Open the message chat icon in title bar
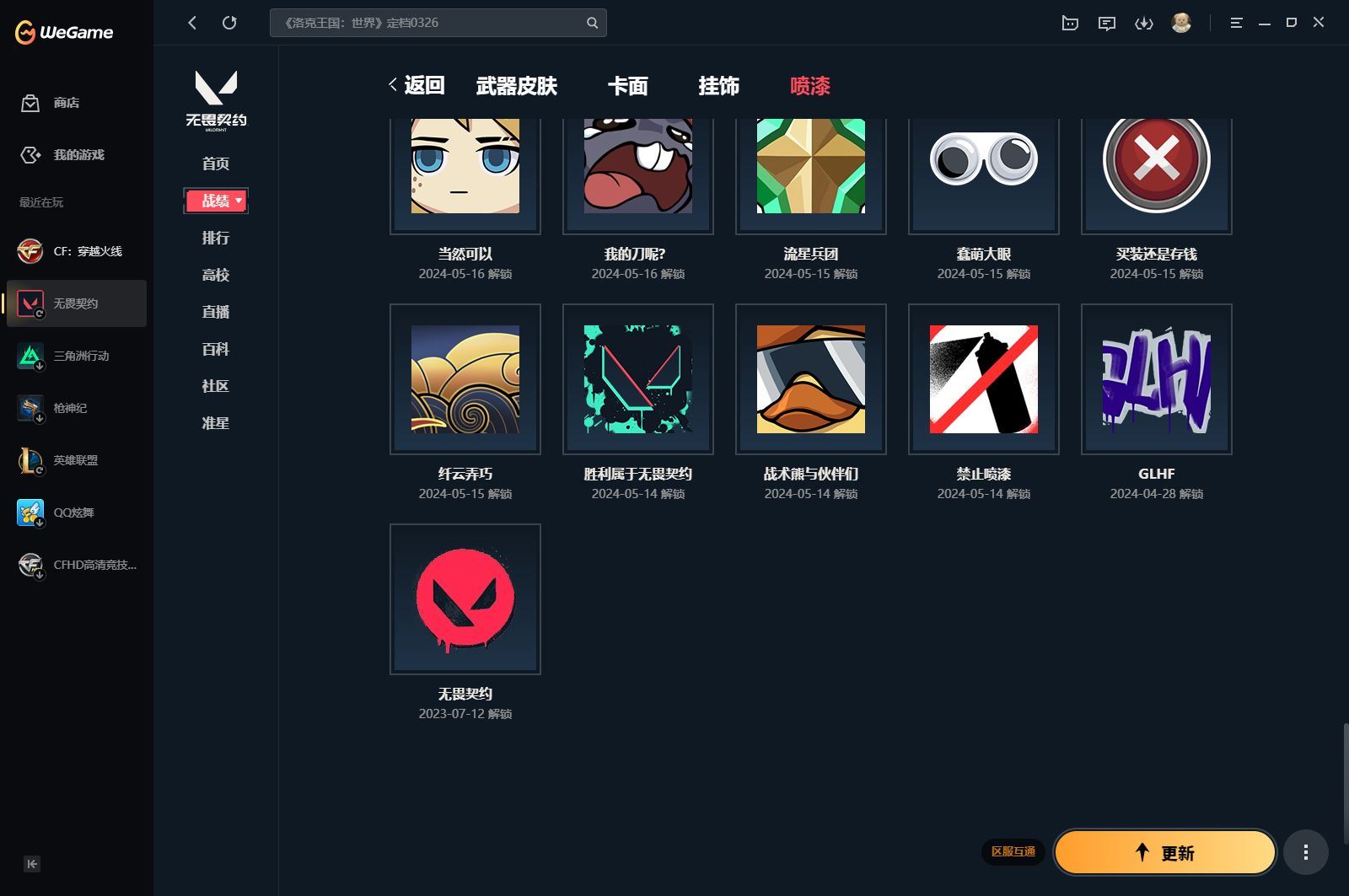1349x896 pixels. [1106, 23]
